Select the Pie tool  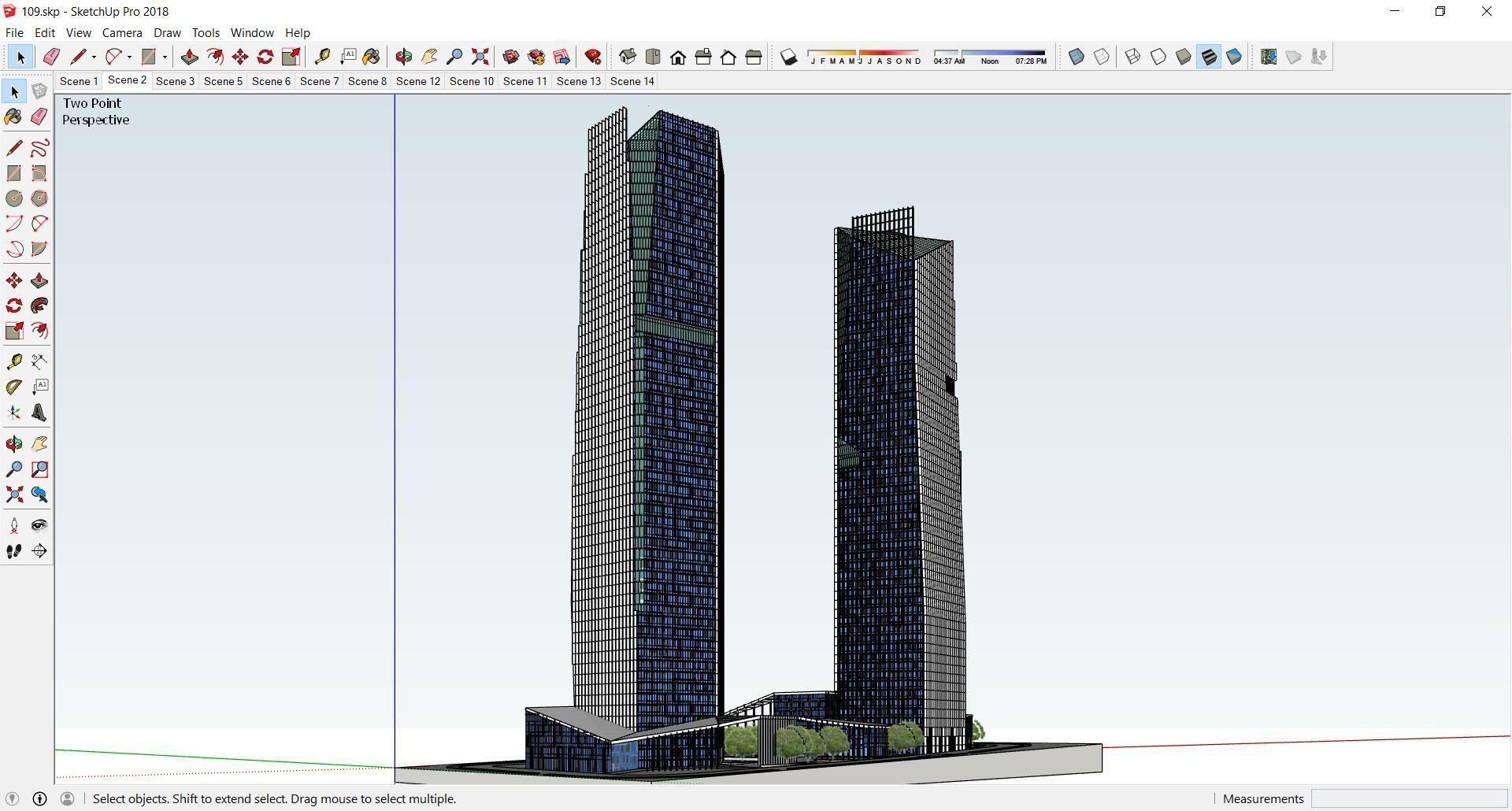pyautogui.click(x=39, y=249)
